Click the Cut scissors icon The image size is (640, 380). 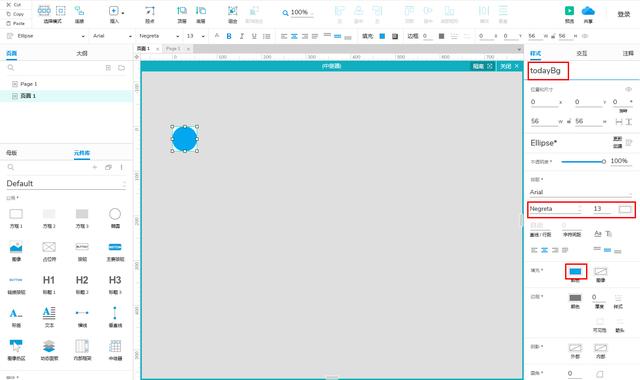9,4
